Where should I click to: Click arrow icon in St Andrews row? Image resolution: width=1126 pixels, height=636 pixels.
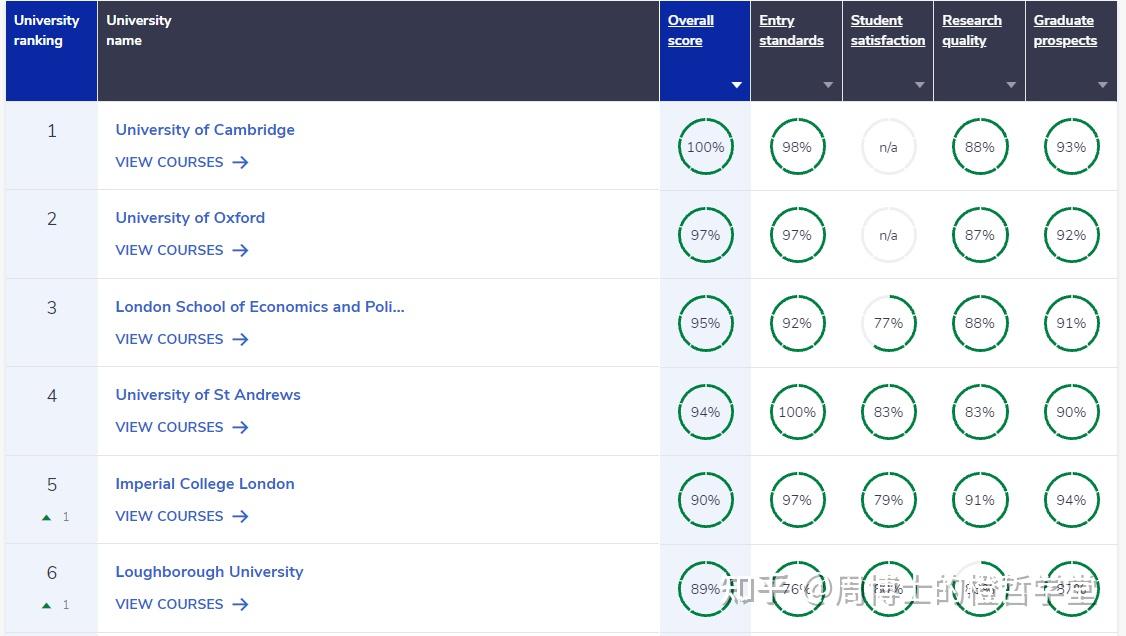pyautogui.click(x=240, y=427)
